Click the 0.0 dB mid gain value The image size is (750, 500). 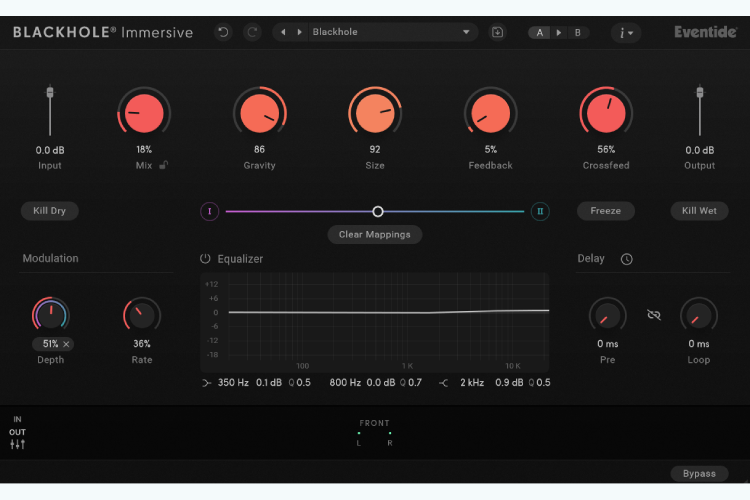[381, 383]
